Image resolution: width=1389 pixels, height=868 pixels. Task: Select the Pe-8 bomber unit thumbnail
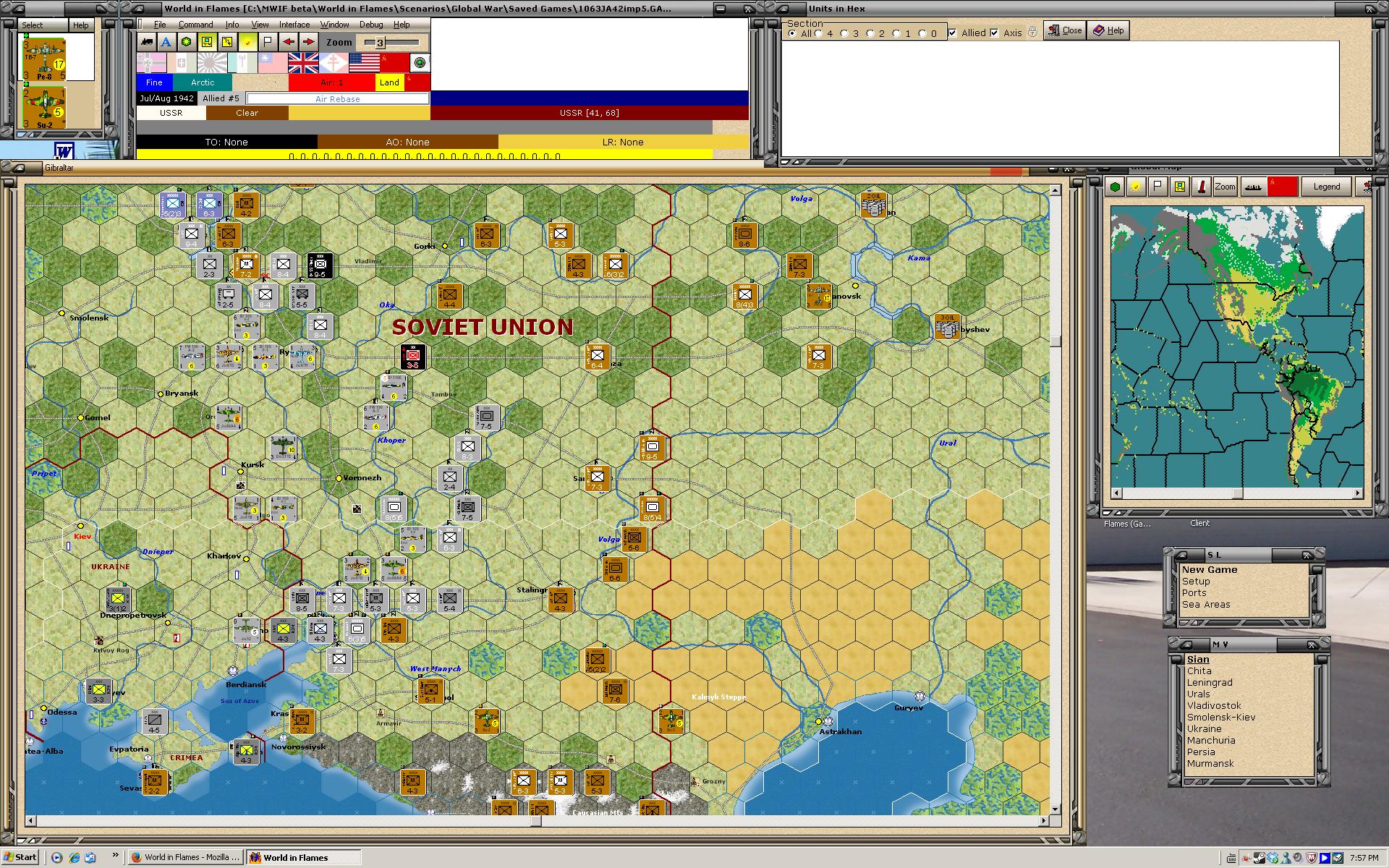[x=45, y=59]
